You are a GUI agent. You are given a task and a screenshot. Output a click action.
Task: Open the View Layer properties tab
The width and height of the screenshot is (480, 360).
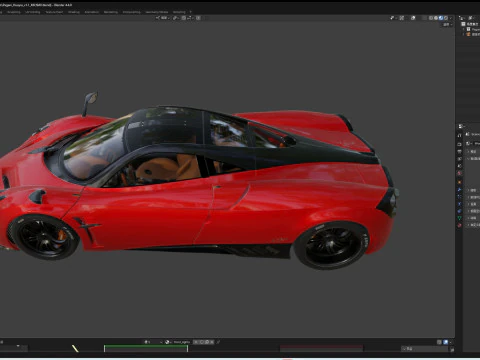coord(460,159)
